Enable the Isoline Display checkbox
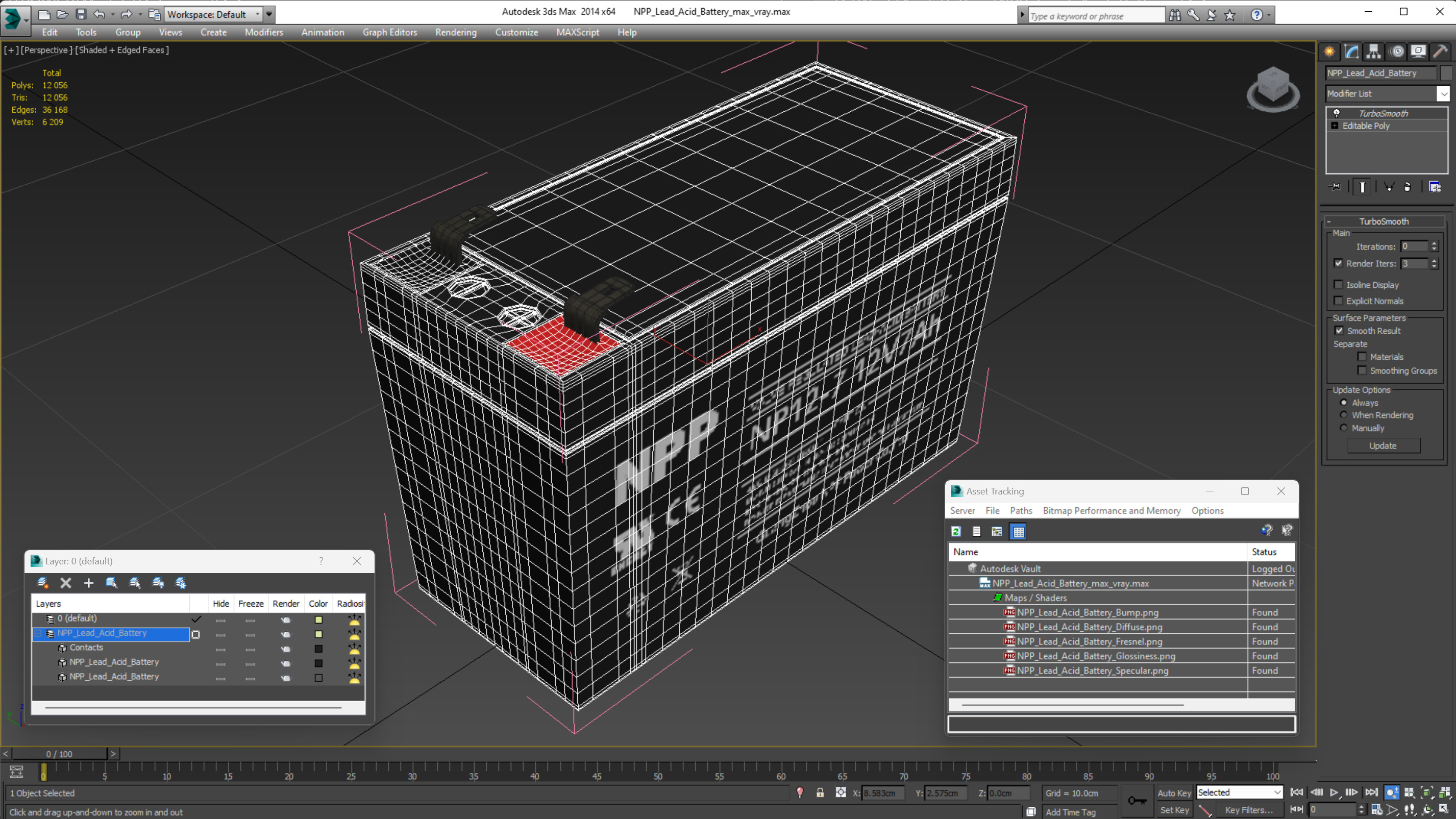The image size is (1456, 819). (x=1338, y=285)
